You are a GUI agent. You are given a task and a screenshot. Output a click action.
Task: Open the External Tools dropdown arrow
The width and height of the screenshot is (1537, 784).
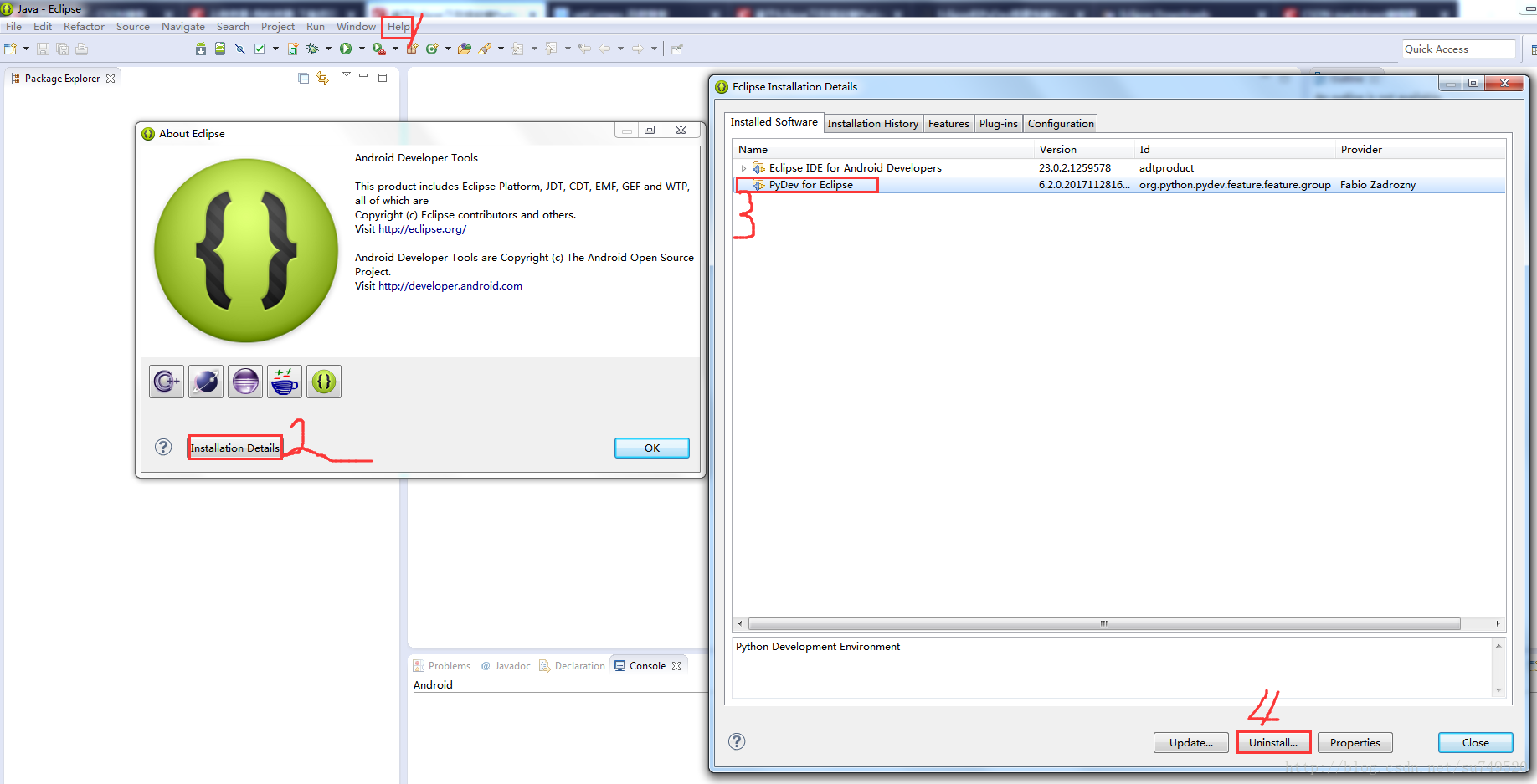coord(395,49)
